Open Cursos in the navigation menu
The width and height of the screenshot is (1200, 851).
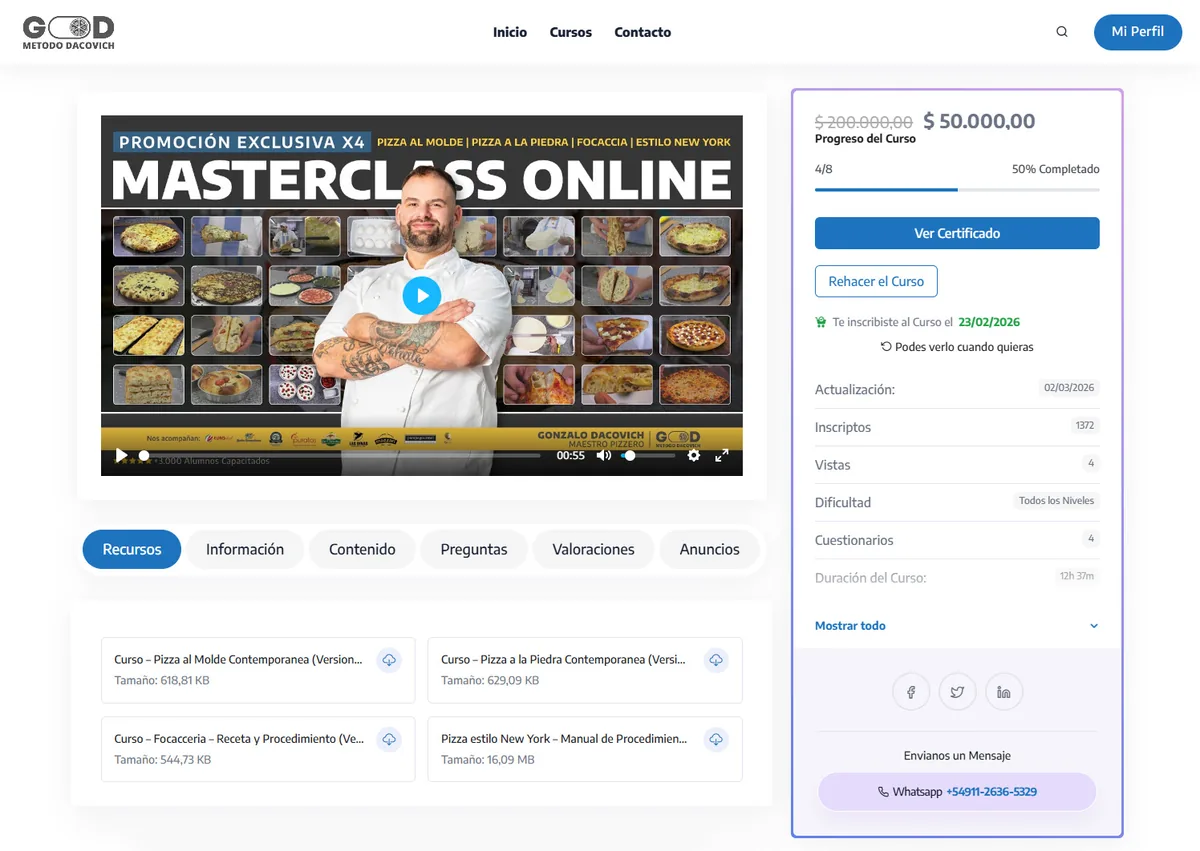click(x=571, y=32)
